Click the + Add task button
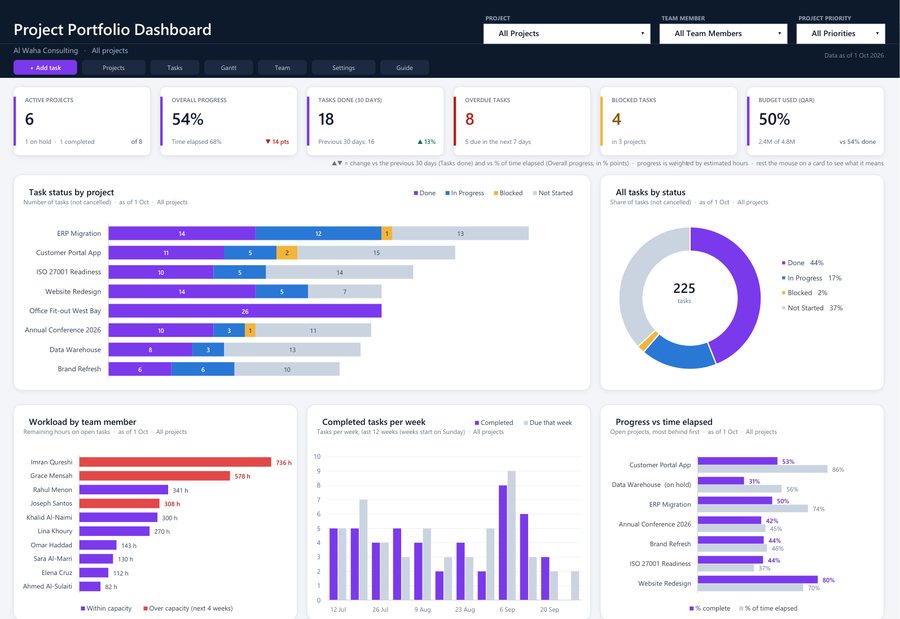Screen dimensions: 900x619 (45, 68)
